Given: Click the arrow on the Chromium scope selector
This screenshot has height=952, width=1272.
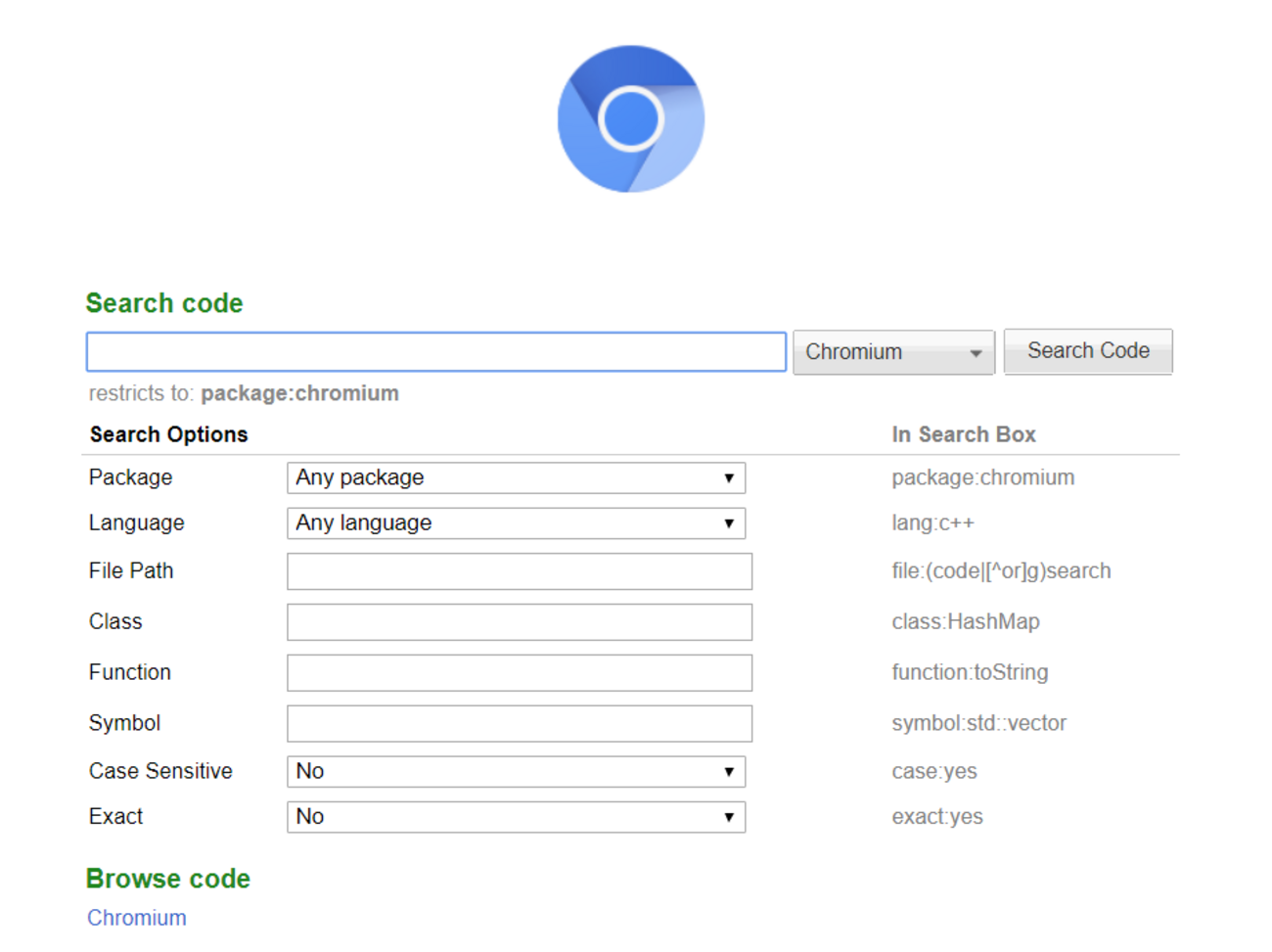Looking at the screenshot, I should [976, 353].
